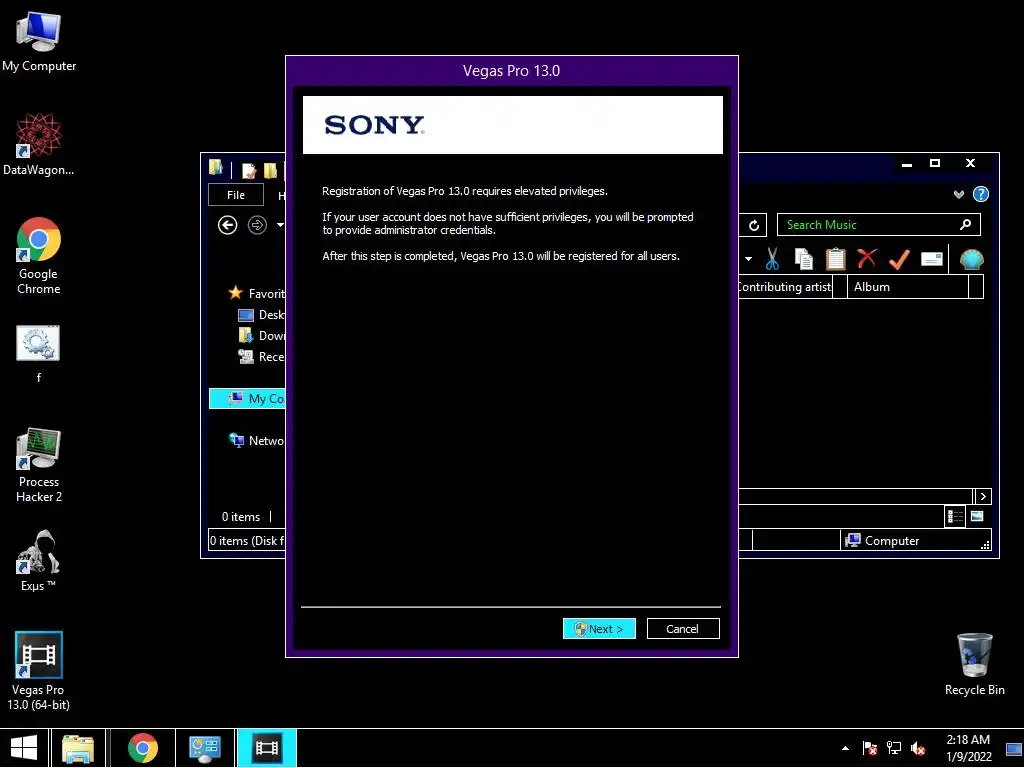This screenshot has width=1024, height=768.
Task: Minimize the Explorer window
Action: point(906,164)
